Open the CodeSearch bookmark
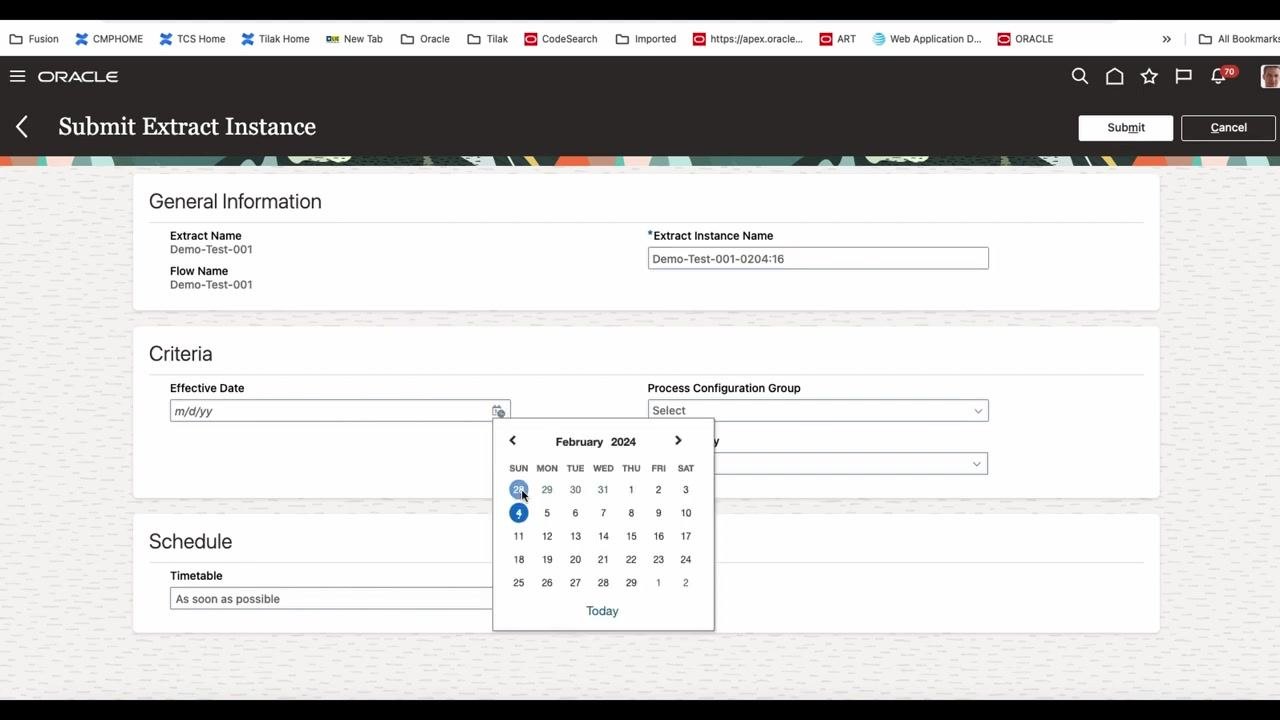 point(560,39)
